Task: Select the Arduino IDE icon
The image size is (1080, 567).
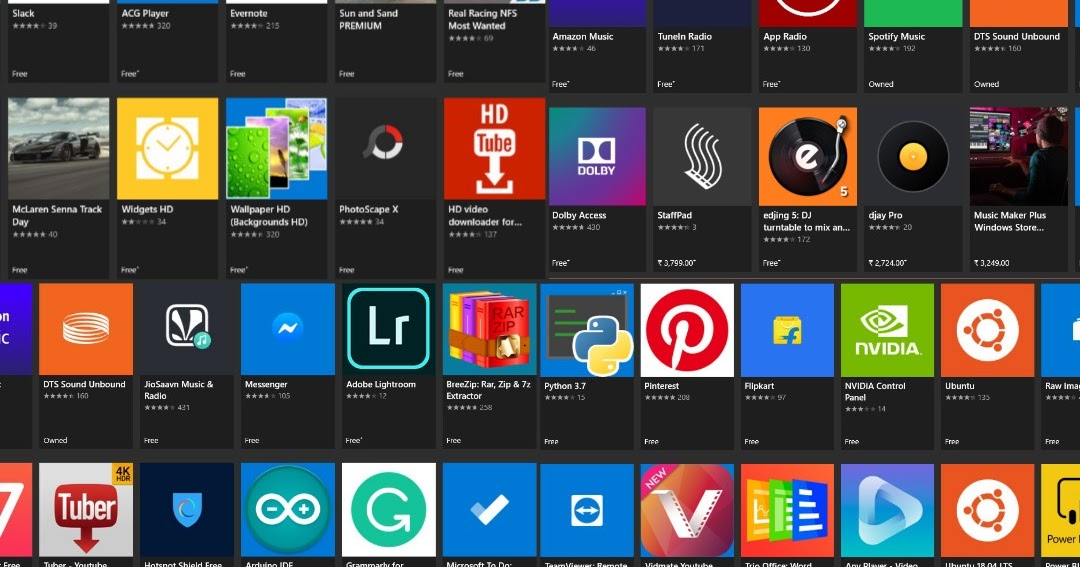Action: (x=288, y=510)
